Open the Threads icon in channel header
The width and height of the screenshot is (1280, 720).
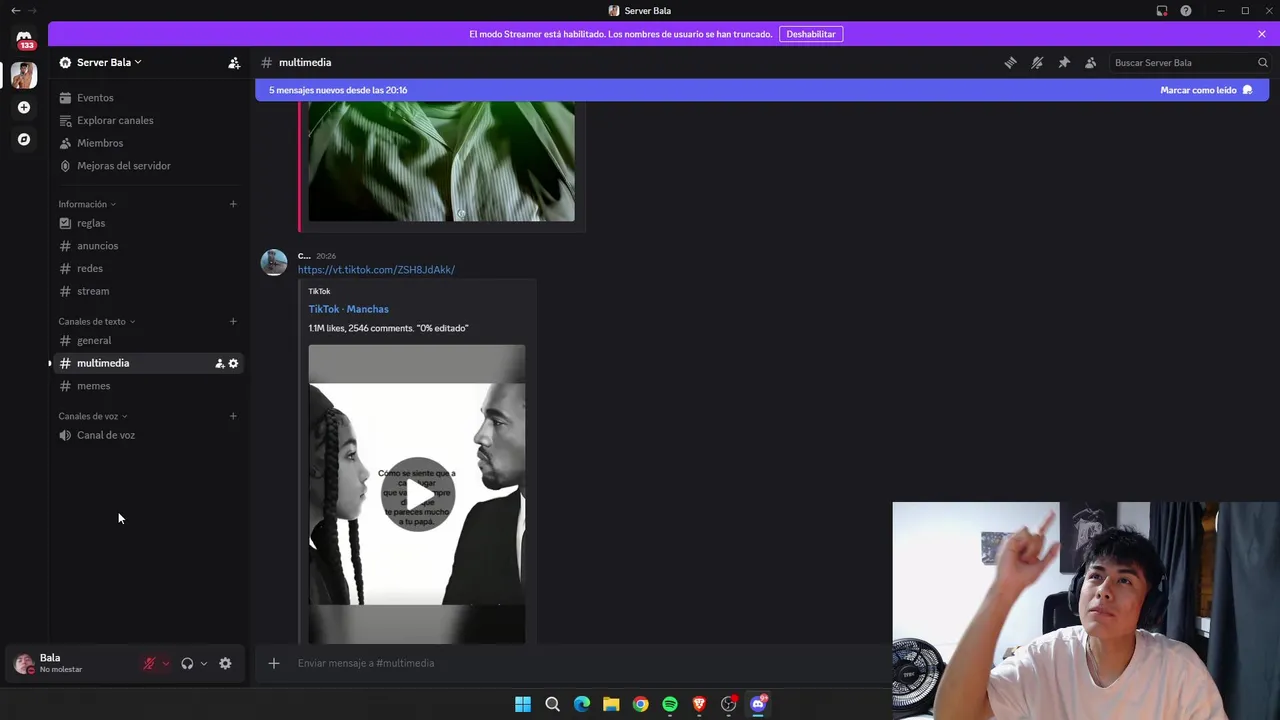1010,62
